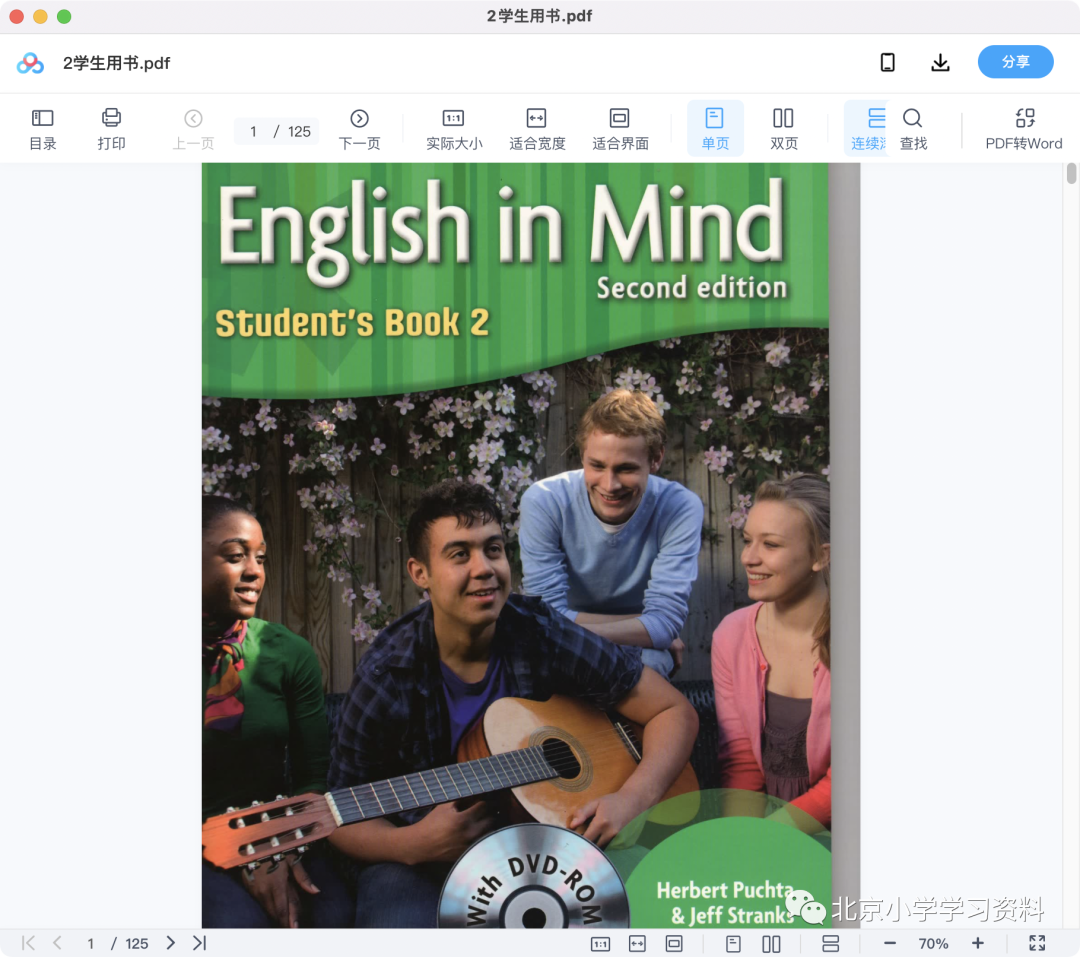Single page icon in bottom bar
This screenshot has height=957, width=1080.
pyautogui.click(x=734, y=943)
